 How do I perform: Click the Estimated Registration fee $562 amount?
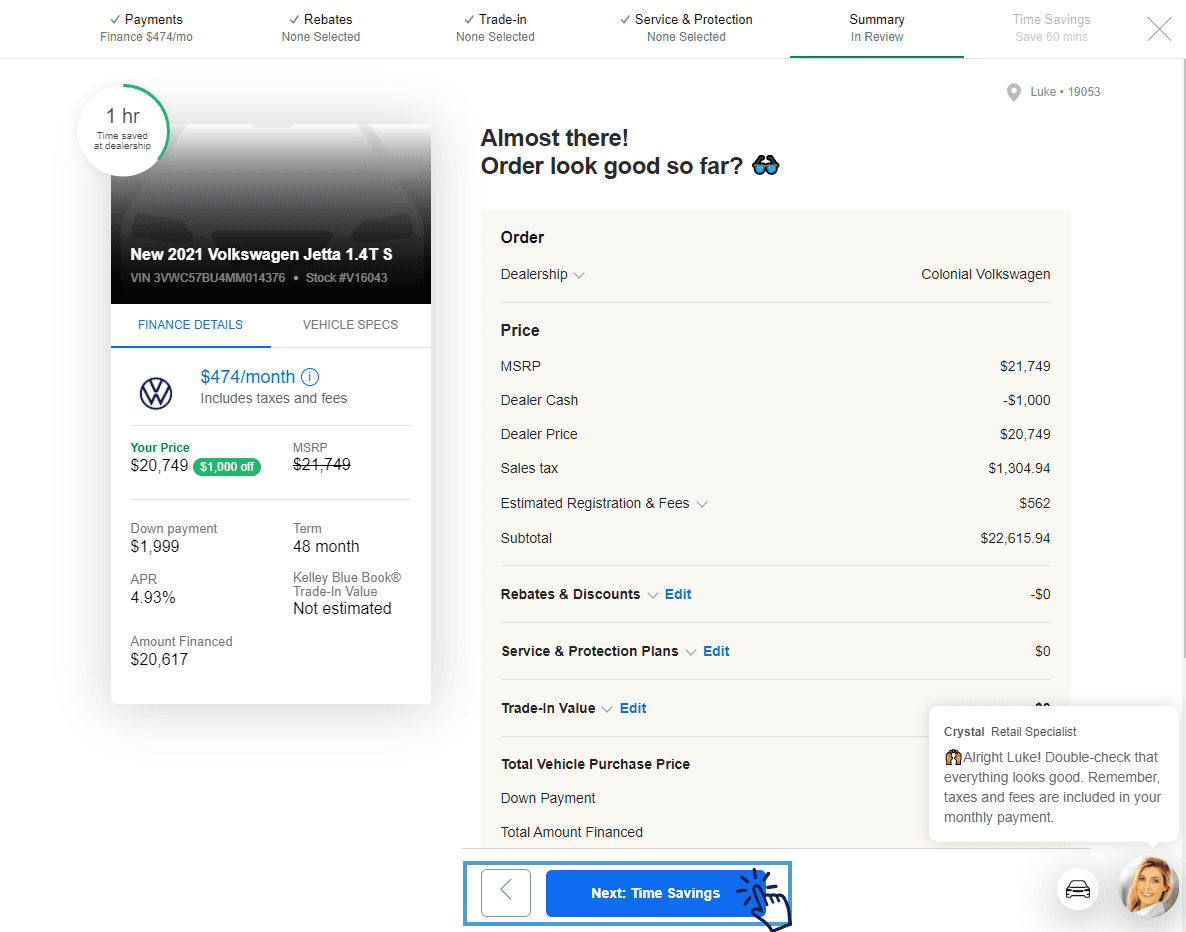(x=1035, y=503)
